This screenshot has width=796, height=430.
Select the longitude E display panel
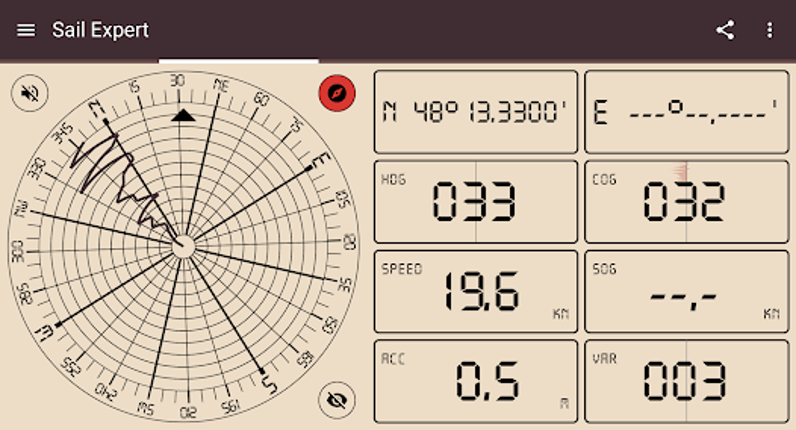coord(686,112)
